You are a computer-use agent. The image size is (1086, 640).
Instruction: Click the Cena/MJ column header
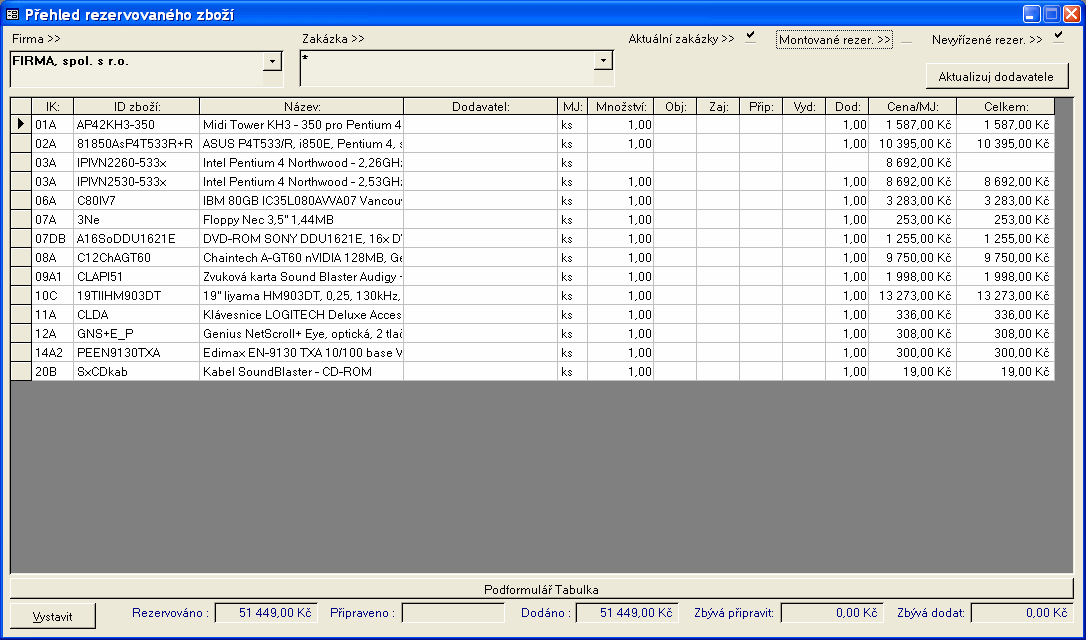coord(912,106)
